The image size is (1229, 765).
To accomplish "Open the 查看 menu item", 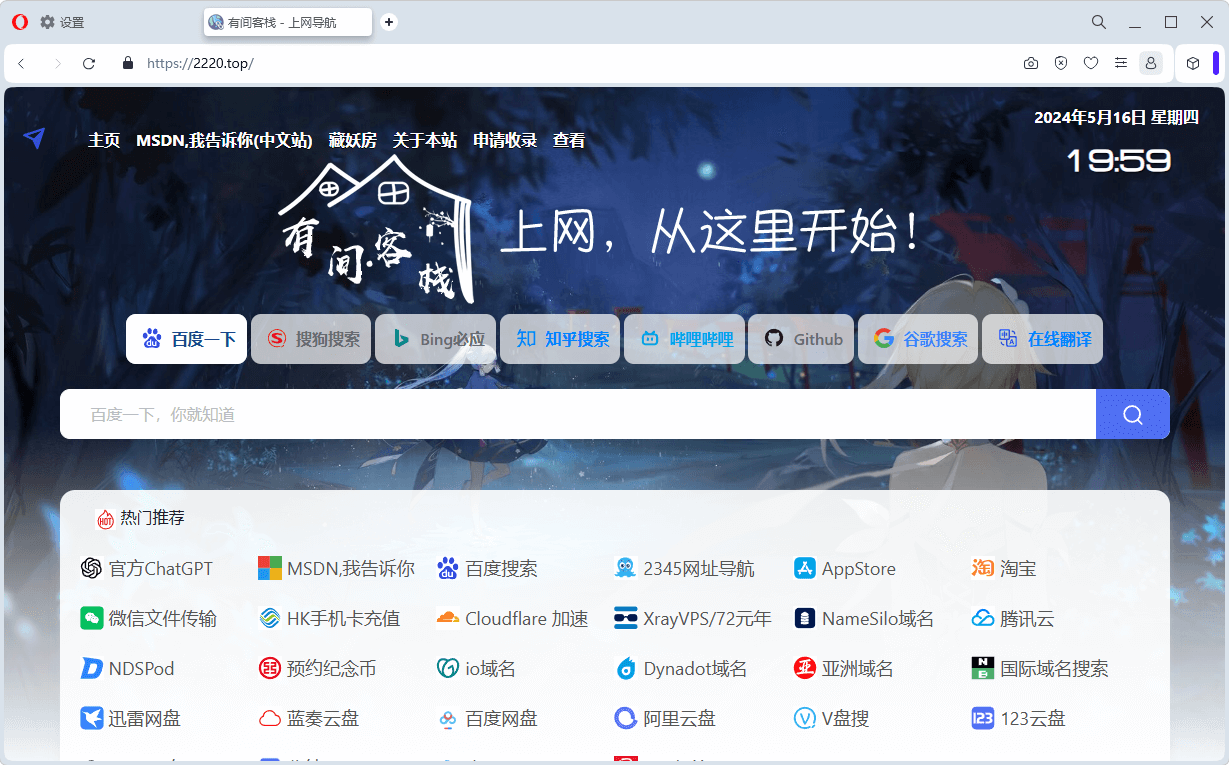I will click(x=569, y=140).
